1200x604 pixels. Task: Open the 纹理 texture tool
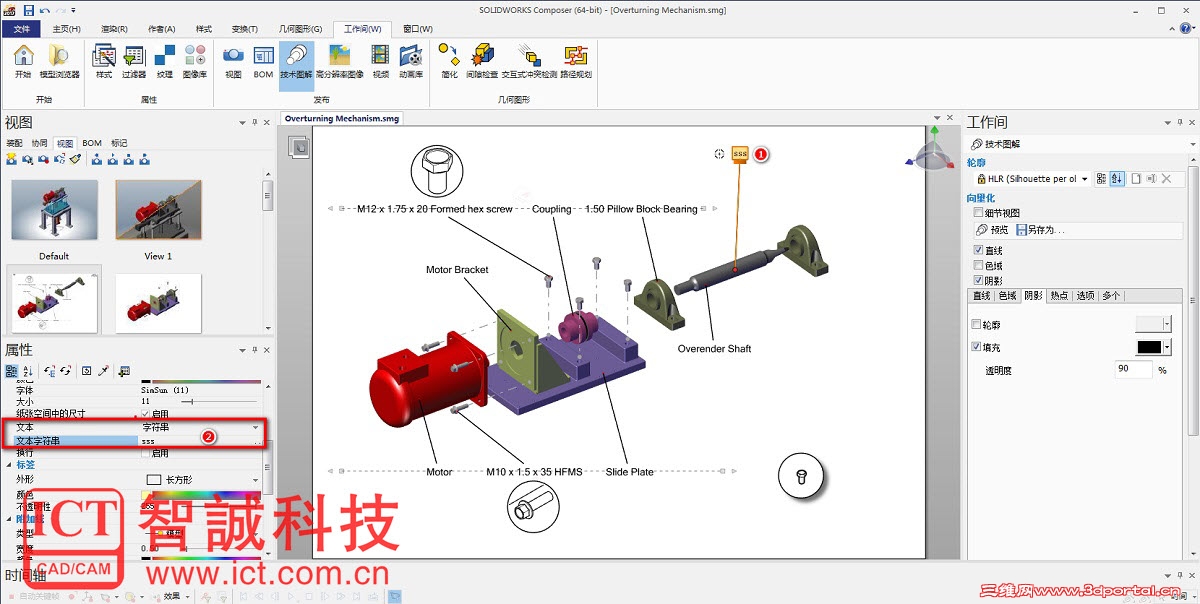[165, 61]
